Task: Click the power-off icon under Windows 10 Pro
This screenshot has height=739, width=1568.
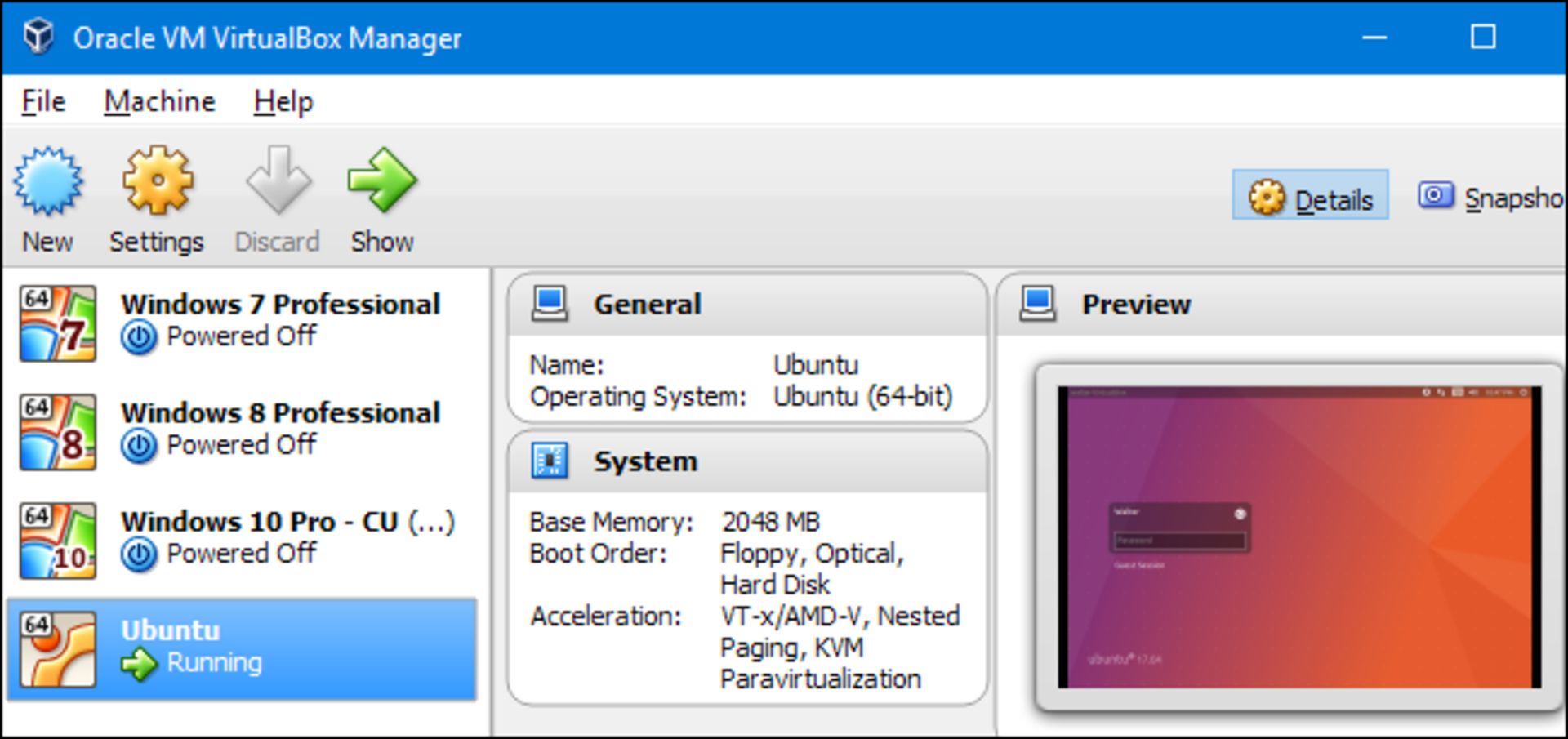Action: 139,554
